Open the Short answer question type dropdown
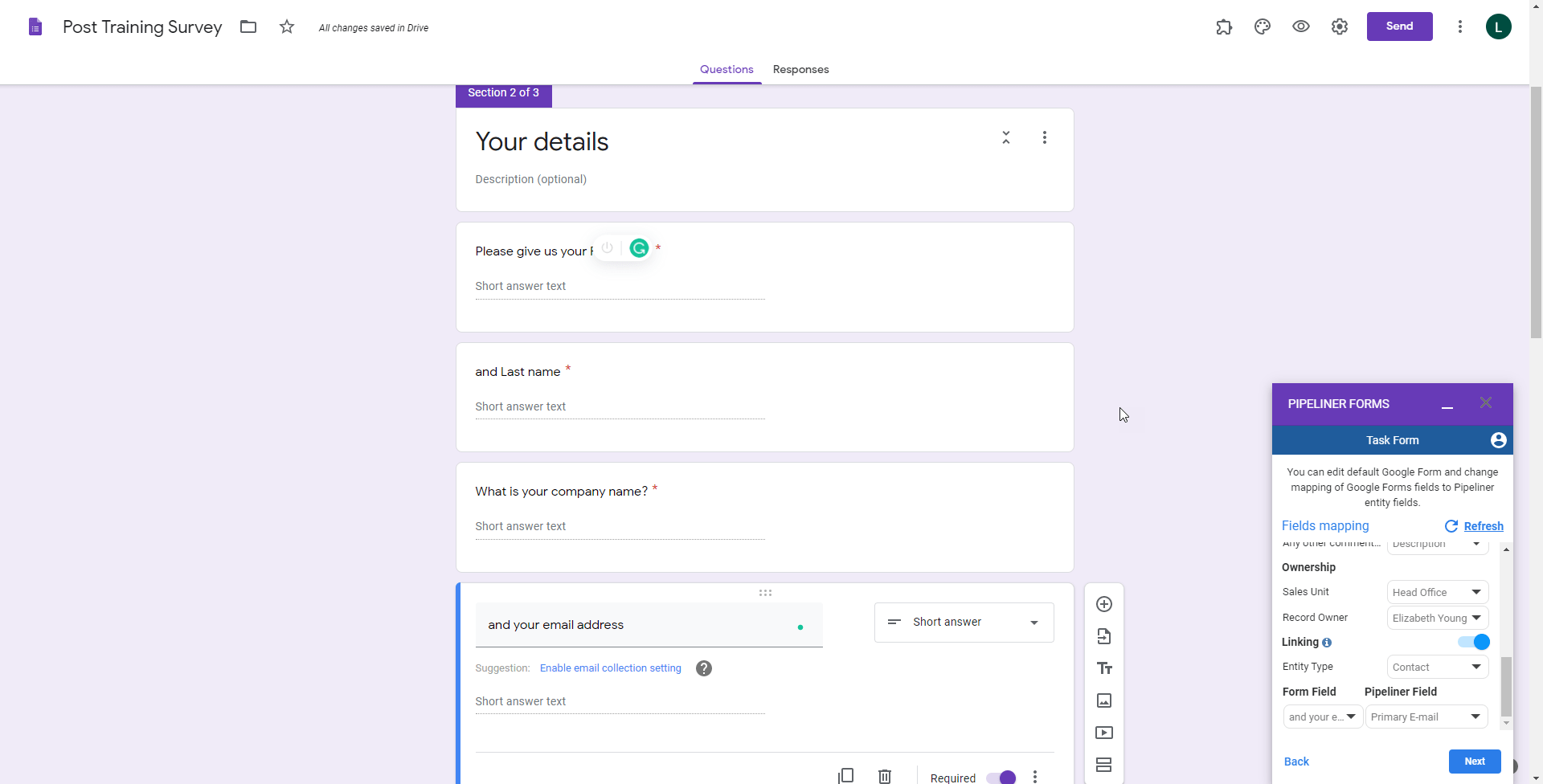This screenshot has width=1543, height=784. point(963,622)
